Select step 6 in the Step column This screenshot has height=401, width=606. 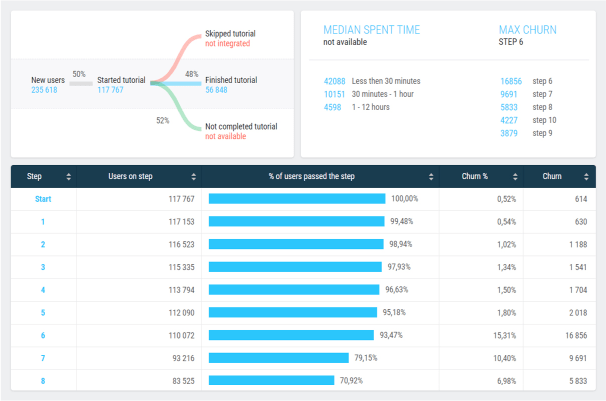(42, 335)
